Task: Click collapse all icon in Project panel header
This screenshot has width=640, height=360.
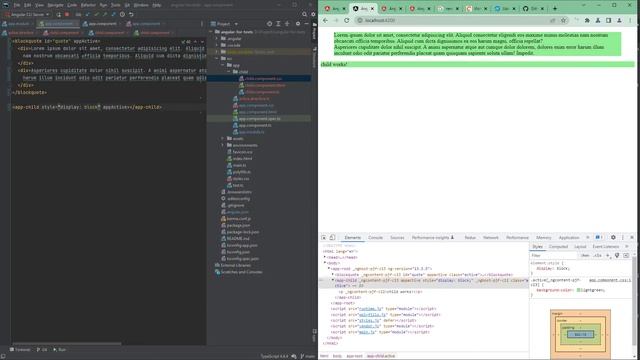Action: tap(287, 24)
